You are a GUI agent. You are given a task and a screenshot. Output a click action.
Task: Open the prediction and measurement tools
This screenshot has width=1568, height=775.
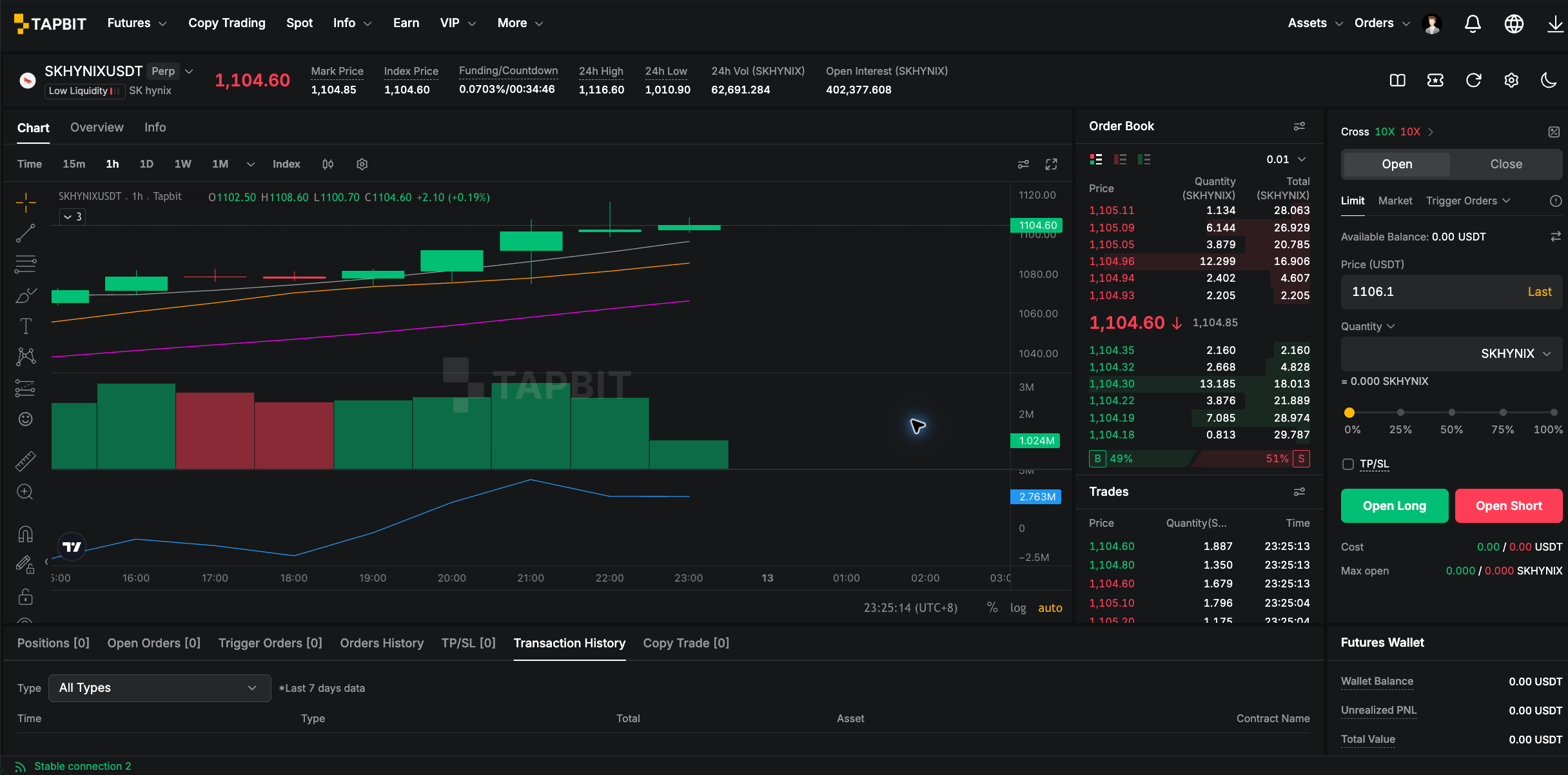[x=26, y=388]
